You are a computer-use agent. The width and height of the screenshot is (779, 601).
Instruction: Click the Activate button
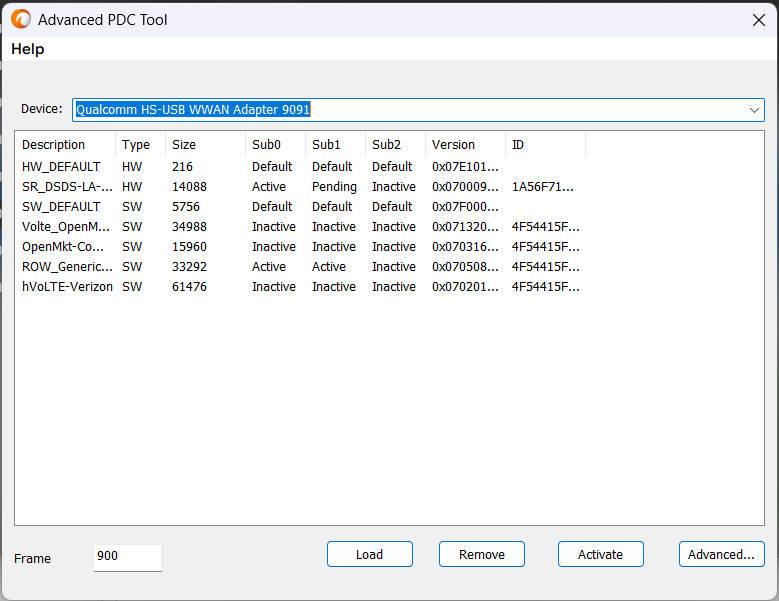pos(601,554)
